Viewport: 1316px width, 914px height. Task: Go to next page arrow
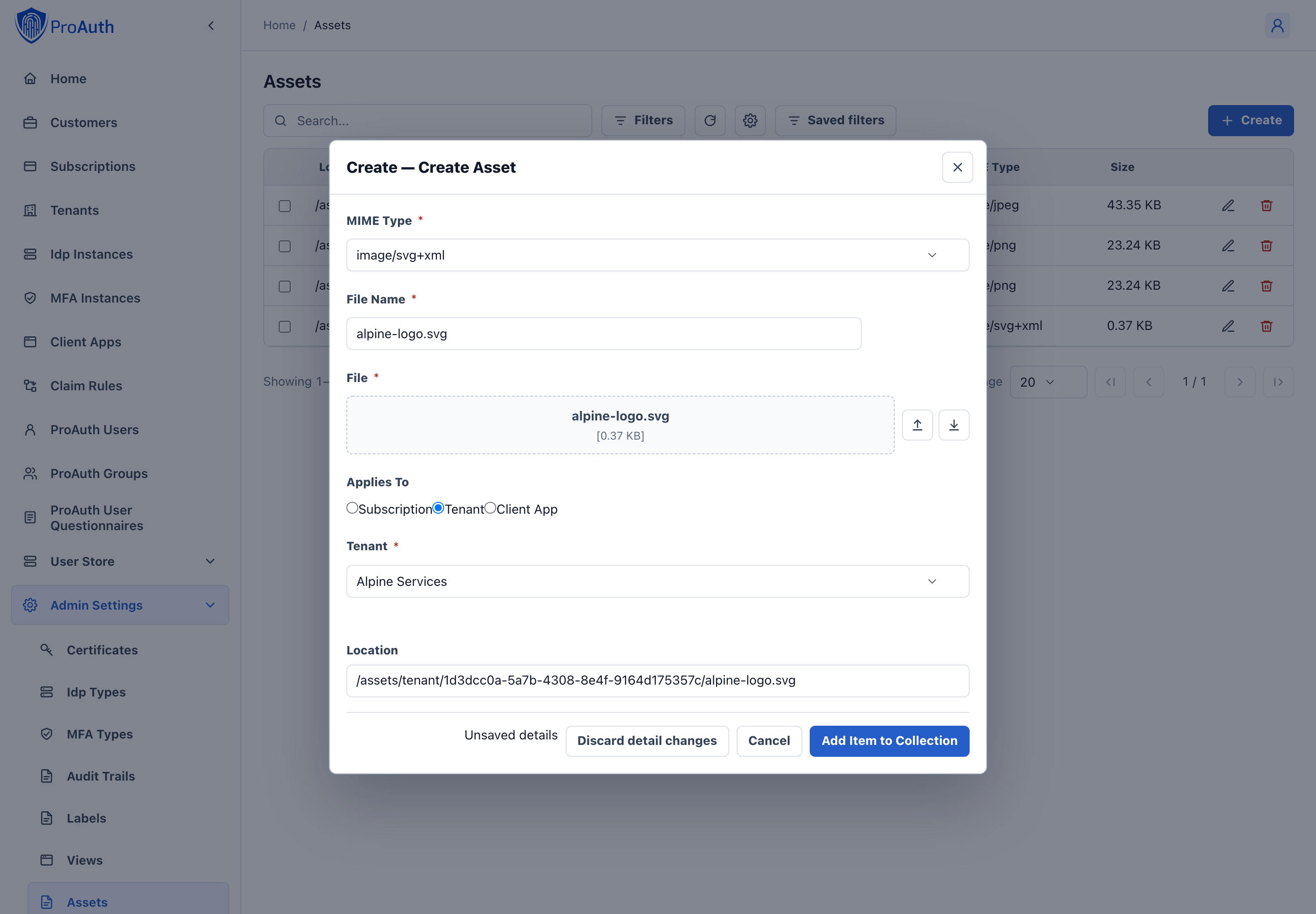point(1239,382)
